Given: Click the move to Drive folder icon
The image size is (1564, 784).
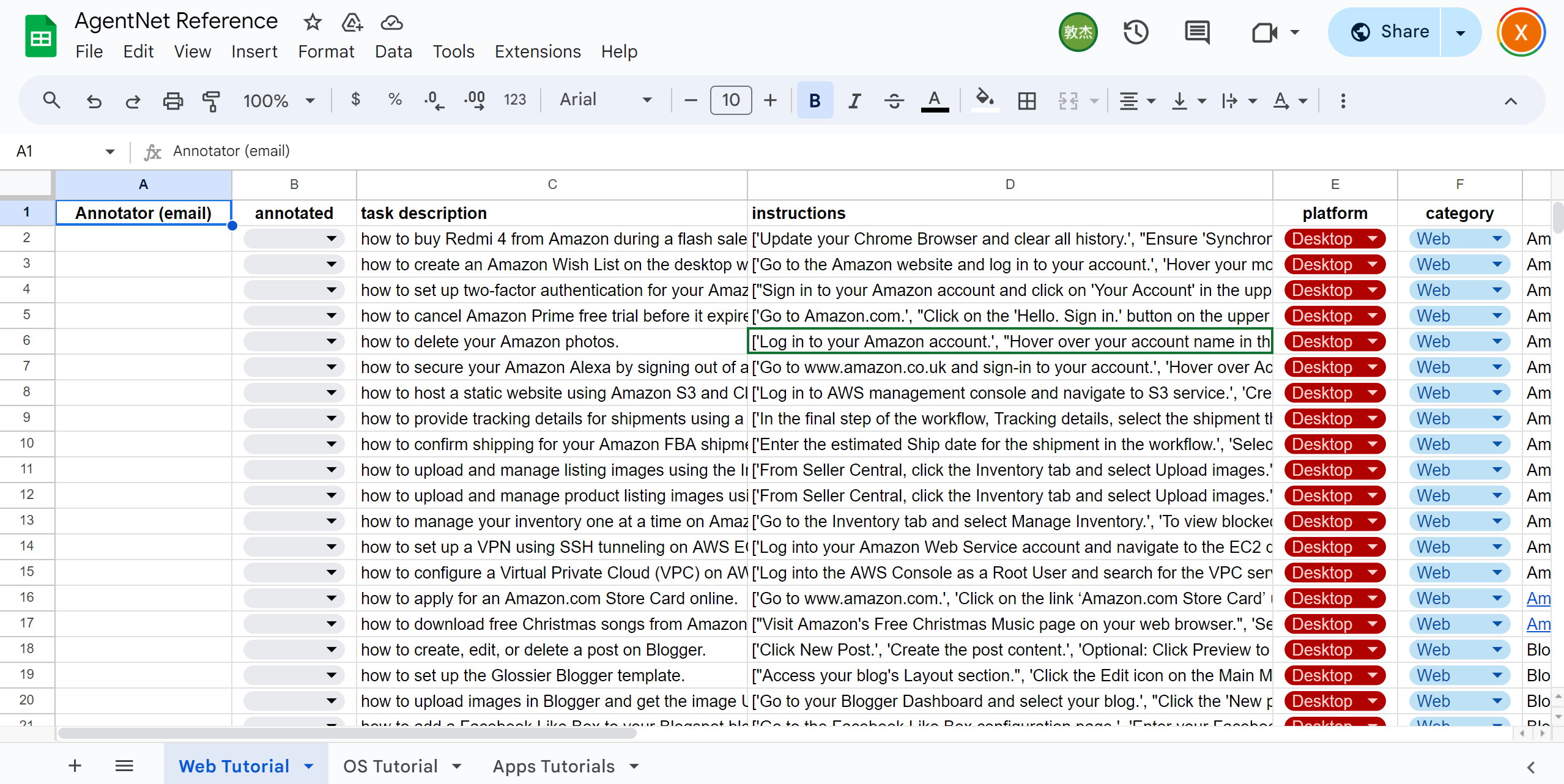Looking at the screenshot, I should coord(352,23).
